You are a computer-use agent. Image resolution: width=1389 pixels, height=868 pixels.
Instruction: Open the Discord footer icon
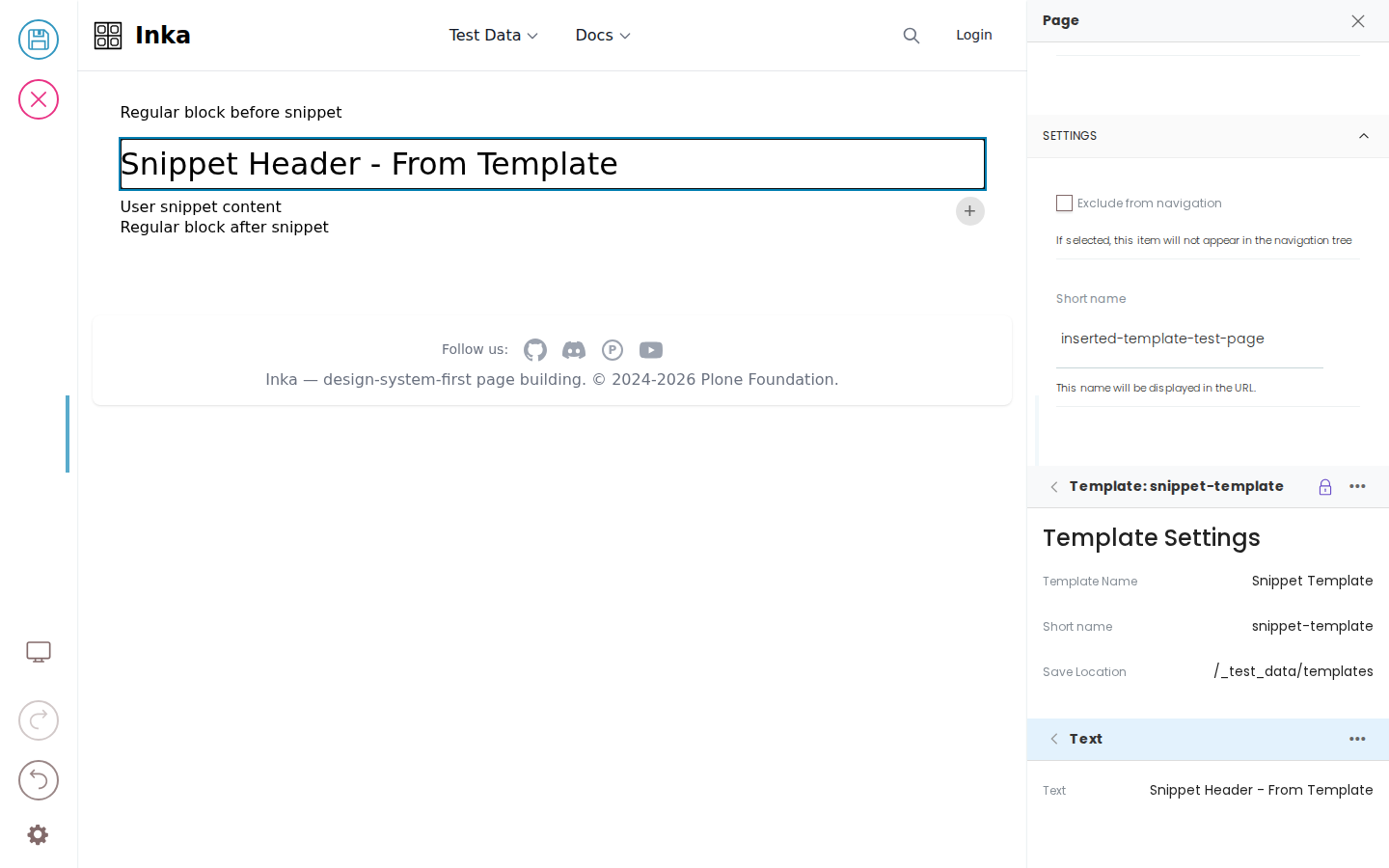point(574,350)
